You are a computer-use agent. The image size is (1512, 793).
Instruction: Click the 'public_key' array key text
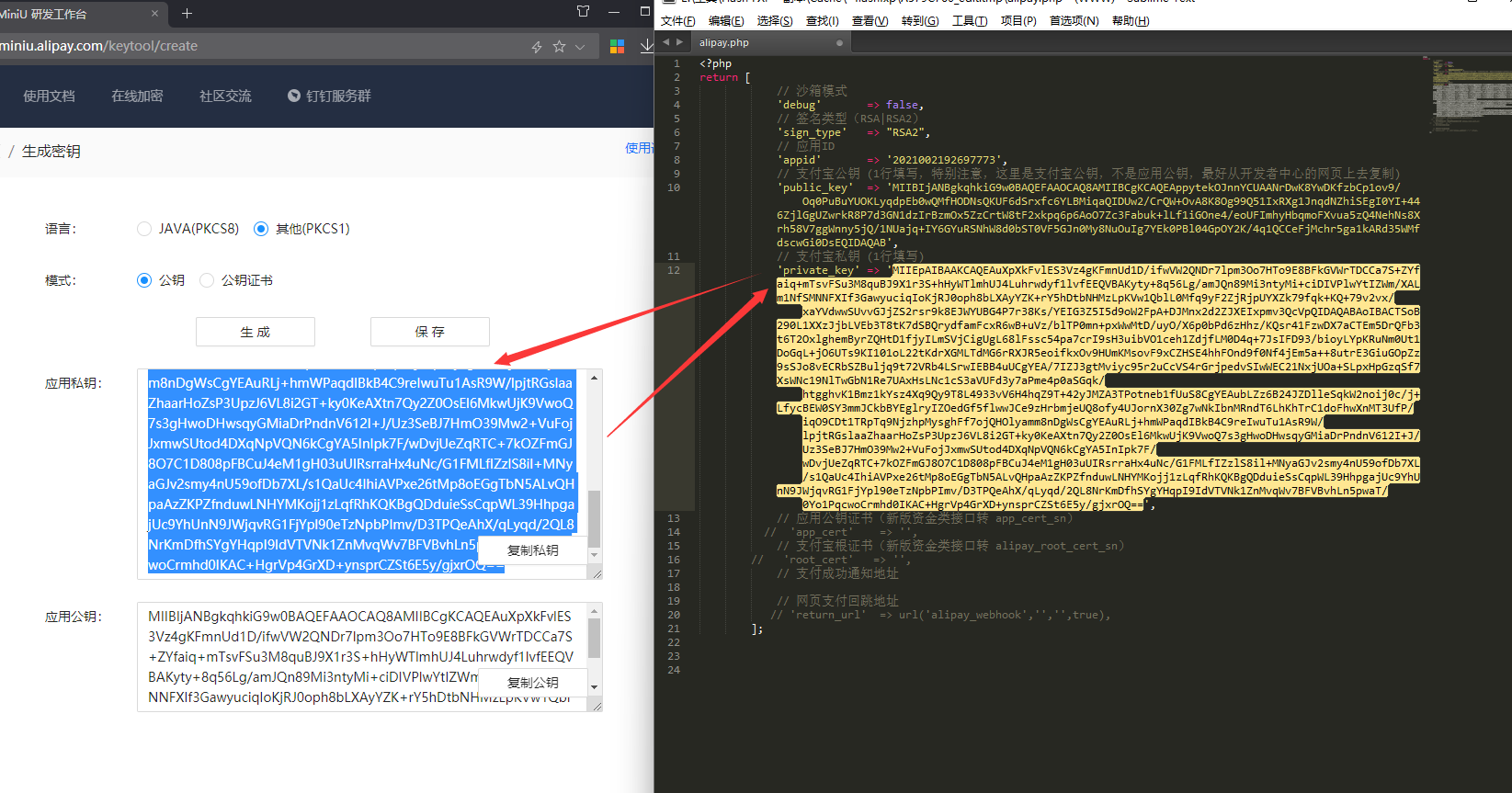click(815, 187)
